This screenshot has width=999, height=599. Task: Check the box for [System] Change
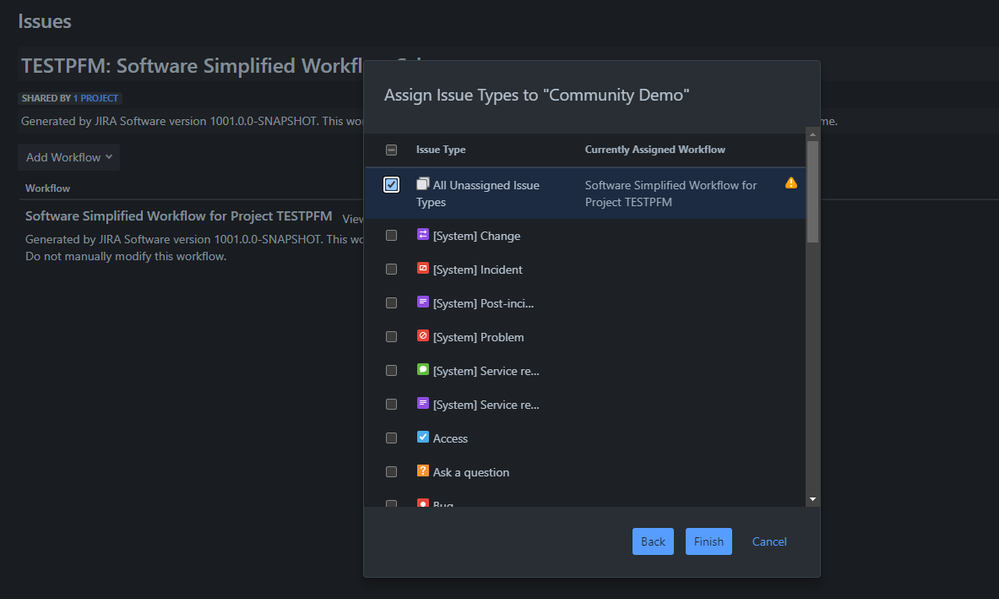390,235
